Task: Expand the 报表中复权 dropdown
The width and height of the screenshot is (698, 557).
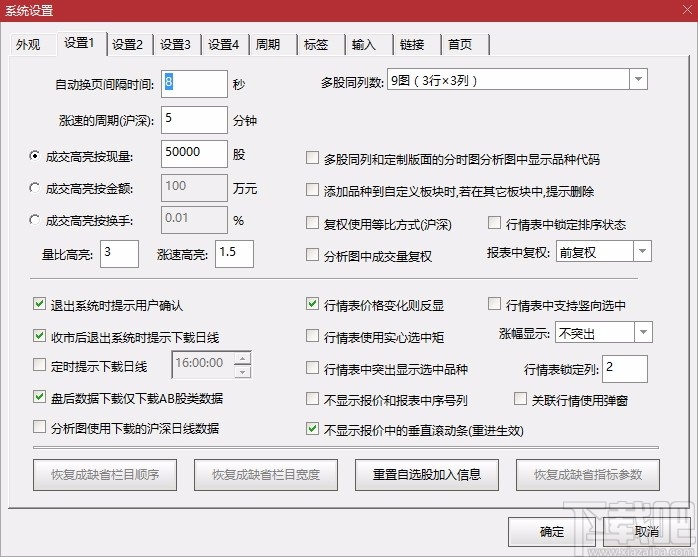Action: pyautogui.click(x=642, y=251)
